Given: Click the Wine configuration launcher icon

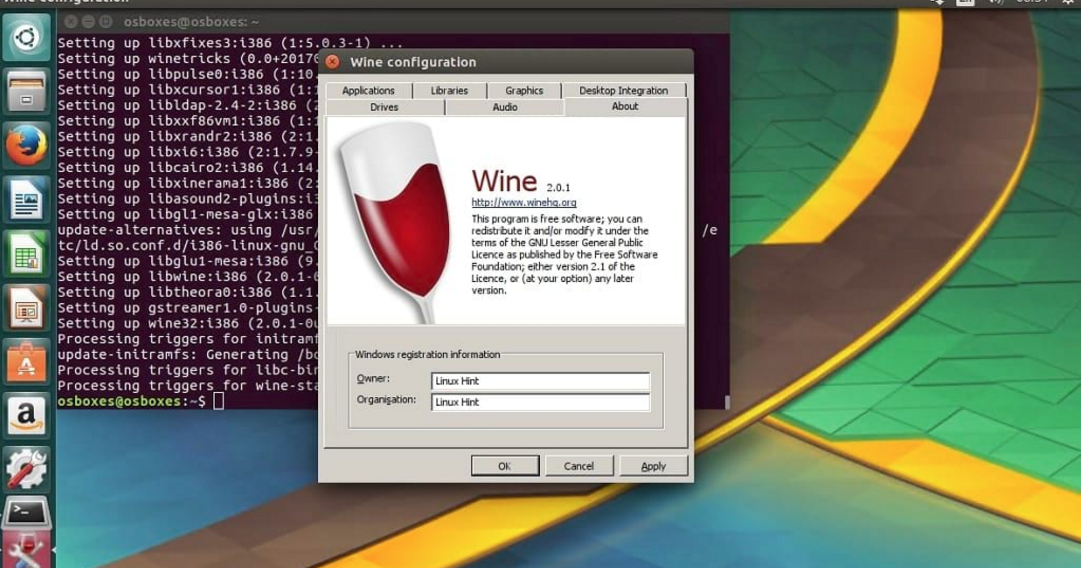Looking at the screenshot, I should (x=26, y=551).
